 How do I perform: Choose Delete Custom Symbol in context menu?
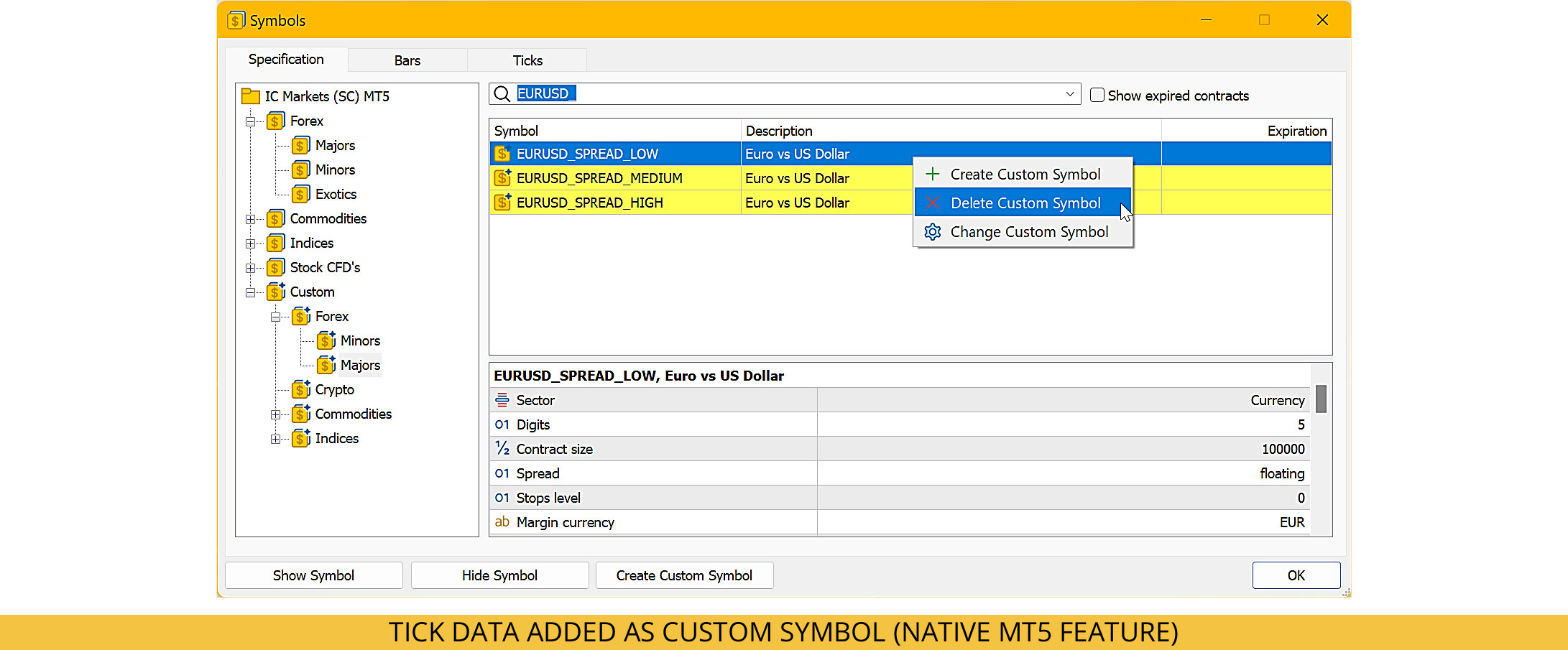click(x=1023, y=203)
